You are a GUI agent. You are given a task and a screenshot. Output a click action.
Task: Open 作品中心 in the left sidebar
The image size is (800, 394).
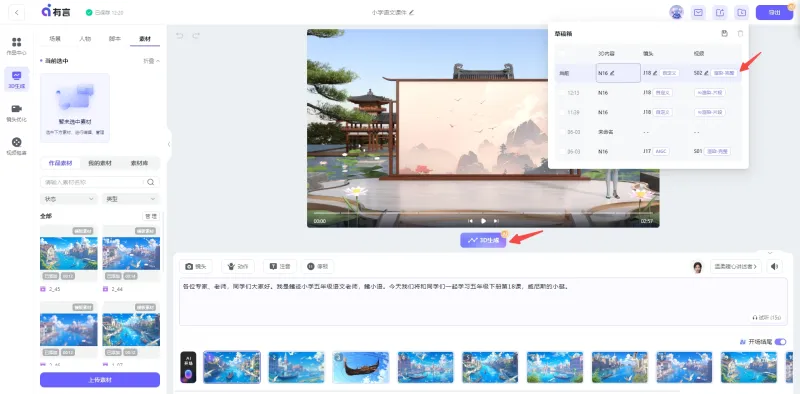click(x=16, y=46)
